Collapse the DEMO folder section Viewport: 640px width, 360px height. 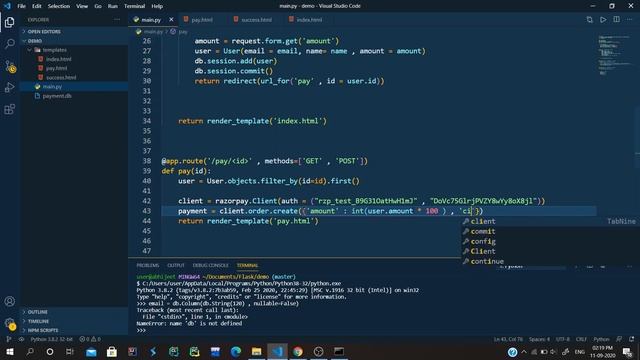click(74, 41)
